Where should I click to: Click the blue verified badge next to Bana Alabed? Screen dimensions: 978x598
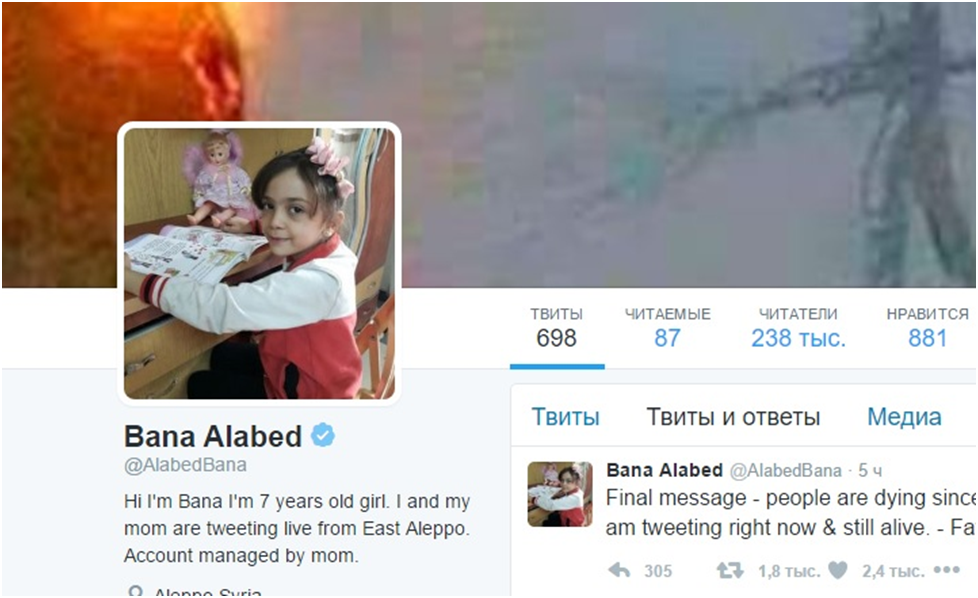pos(323,435)
